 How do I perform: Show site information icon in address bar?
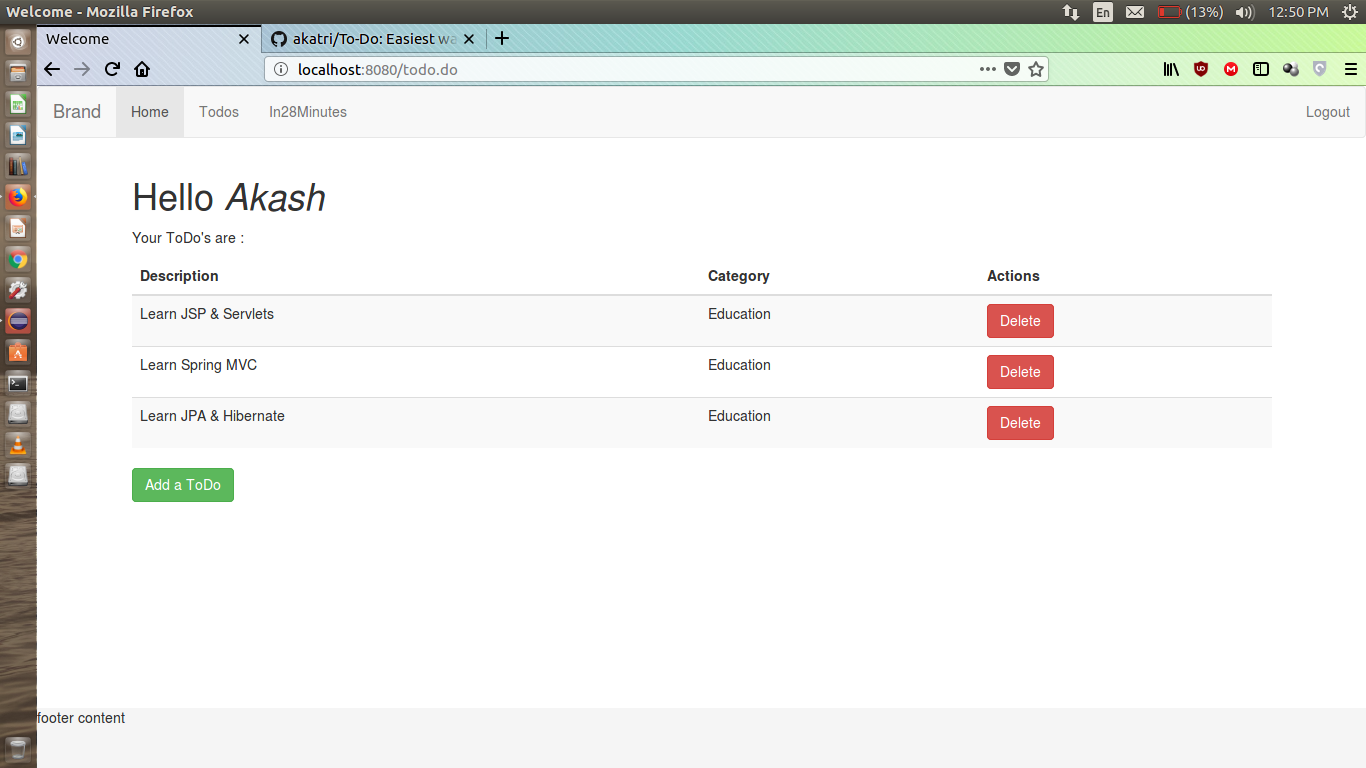(281, 69)
